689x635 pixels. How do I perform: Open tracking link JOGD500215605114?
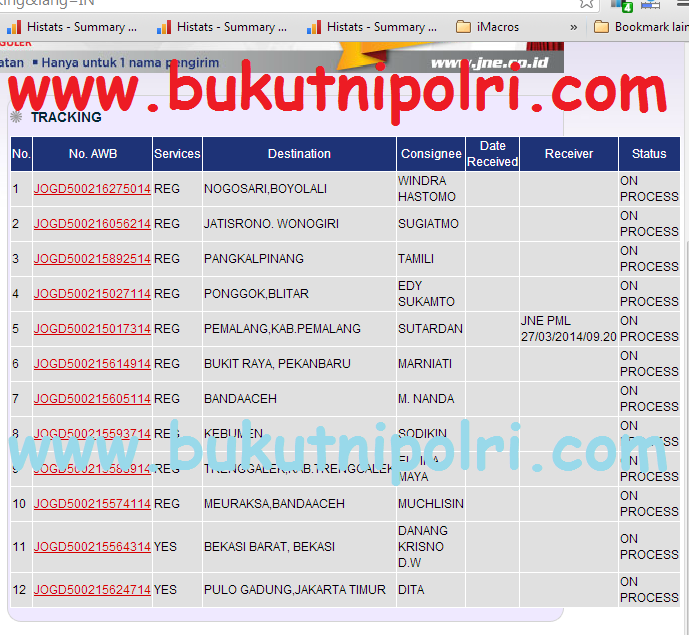tap(92, 399)
